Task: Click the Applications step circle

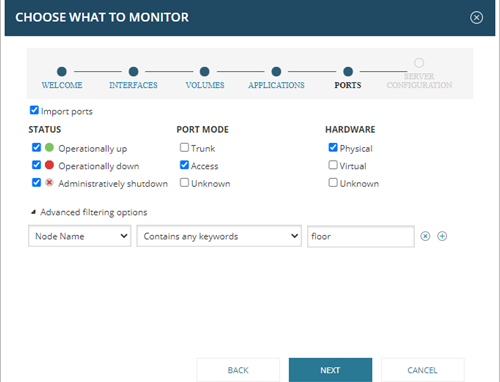Action: (x=276, y=71)
